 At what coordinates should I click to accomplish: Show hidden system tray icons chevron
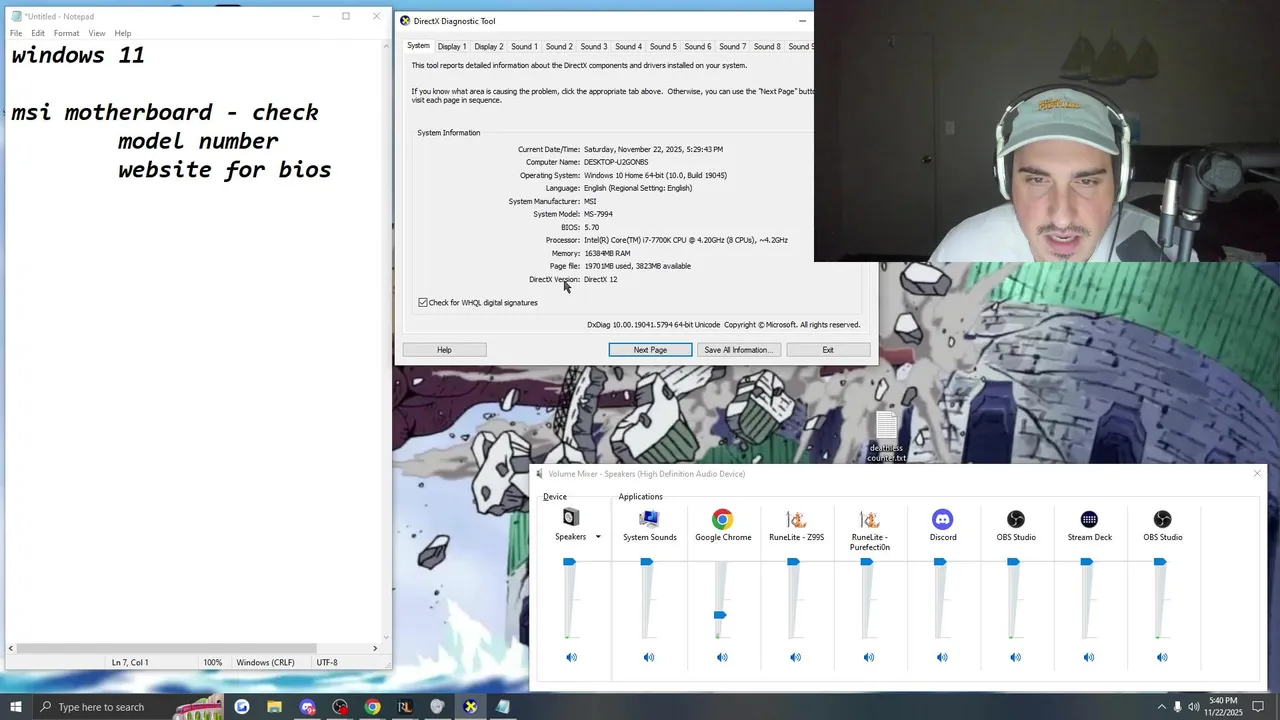pos(1161,707)
